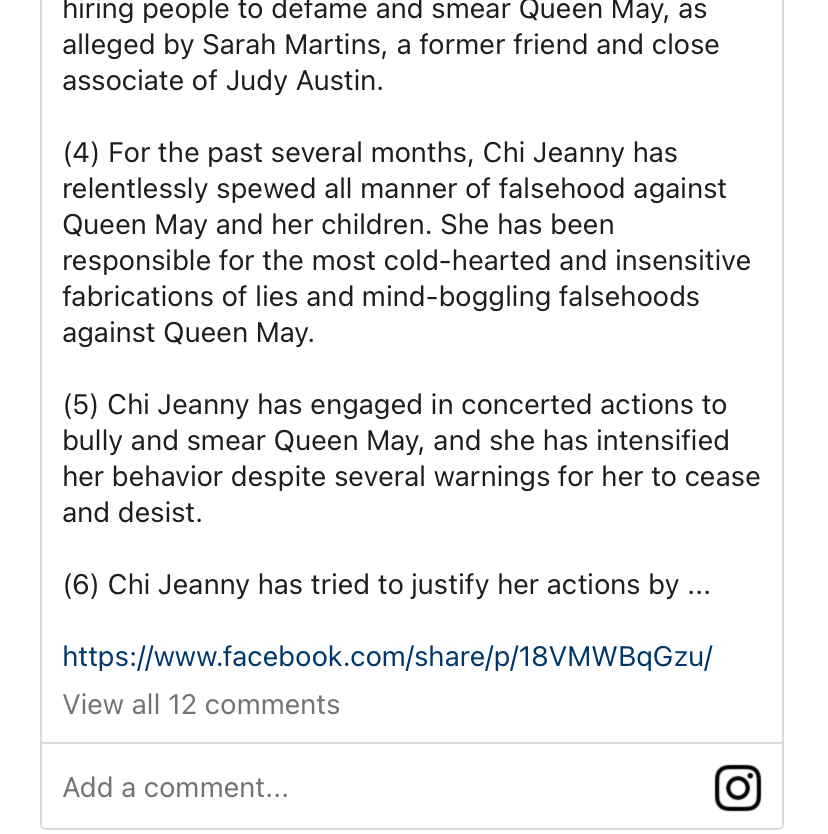
Task: Click the "(5)" paragraph number
Action: click(x=81, y=405)
